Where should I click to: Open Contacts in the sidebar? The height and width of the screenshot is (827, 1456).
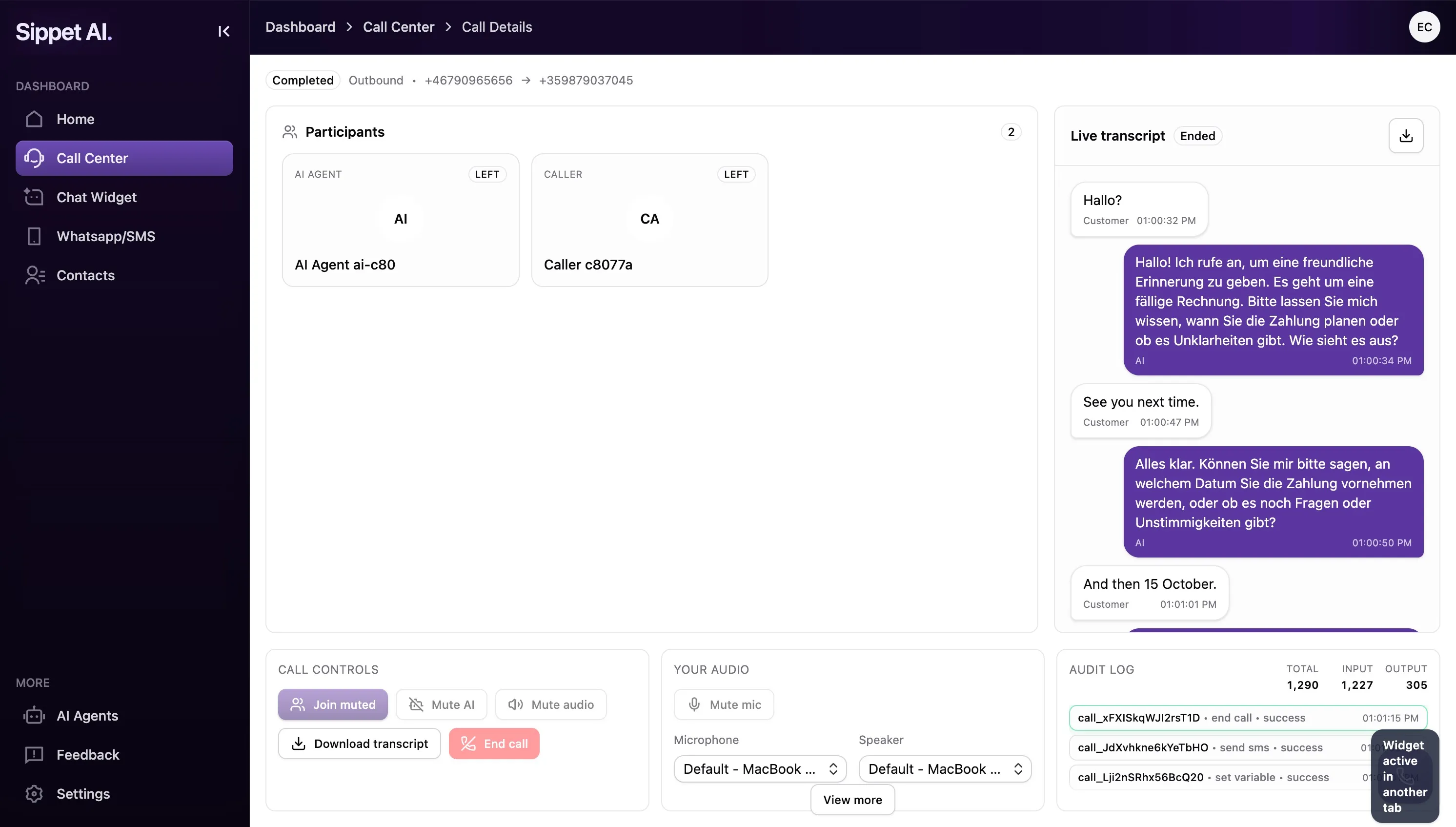click(86, 275)
